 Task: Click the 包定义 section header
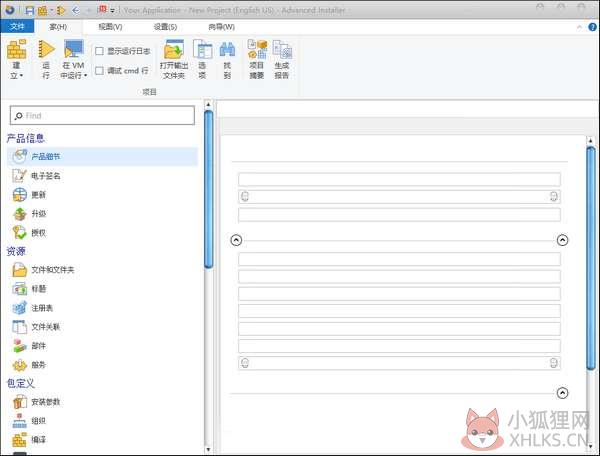pos(21,383)
